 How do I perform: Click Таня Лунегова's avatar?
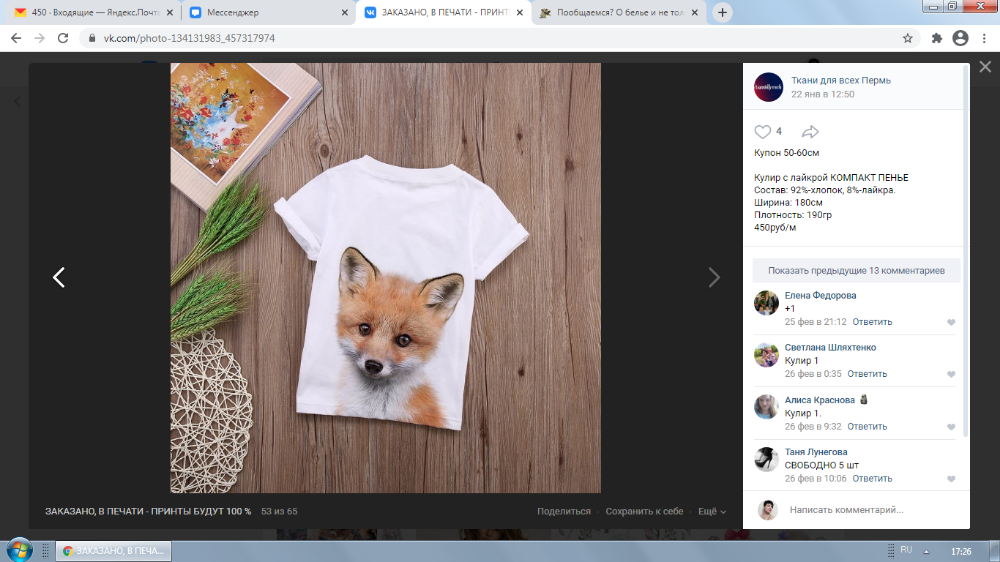(x=766, y=459)
